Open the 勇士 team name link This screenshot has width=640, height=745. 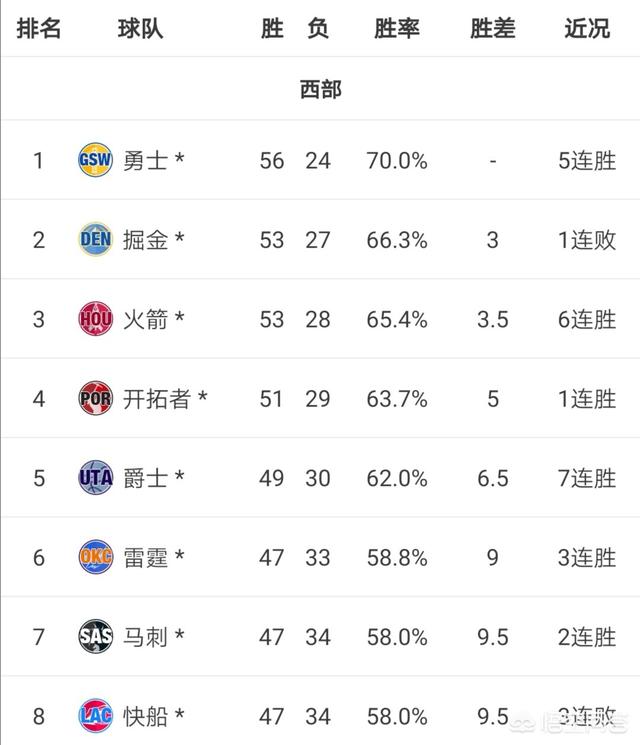(145, 161)
